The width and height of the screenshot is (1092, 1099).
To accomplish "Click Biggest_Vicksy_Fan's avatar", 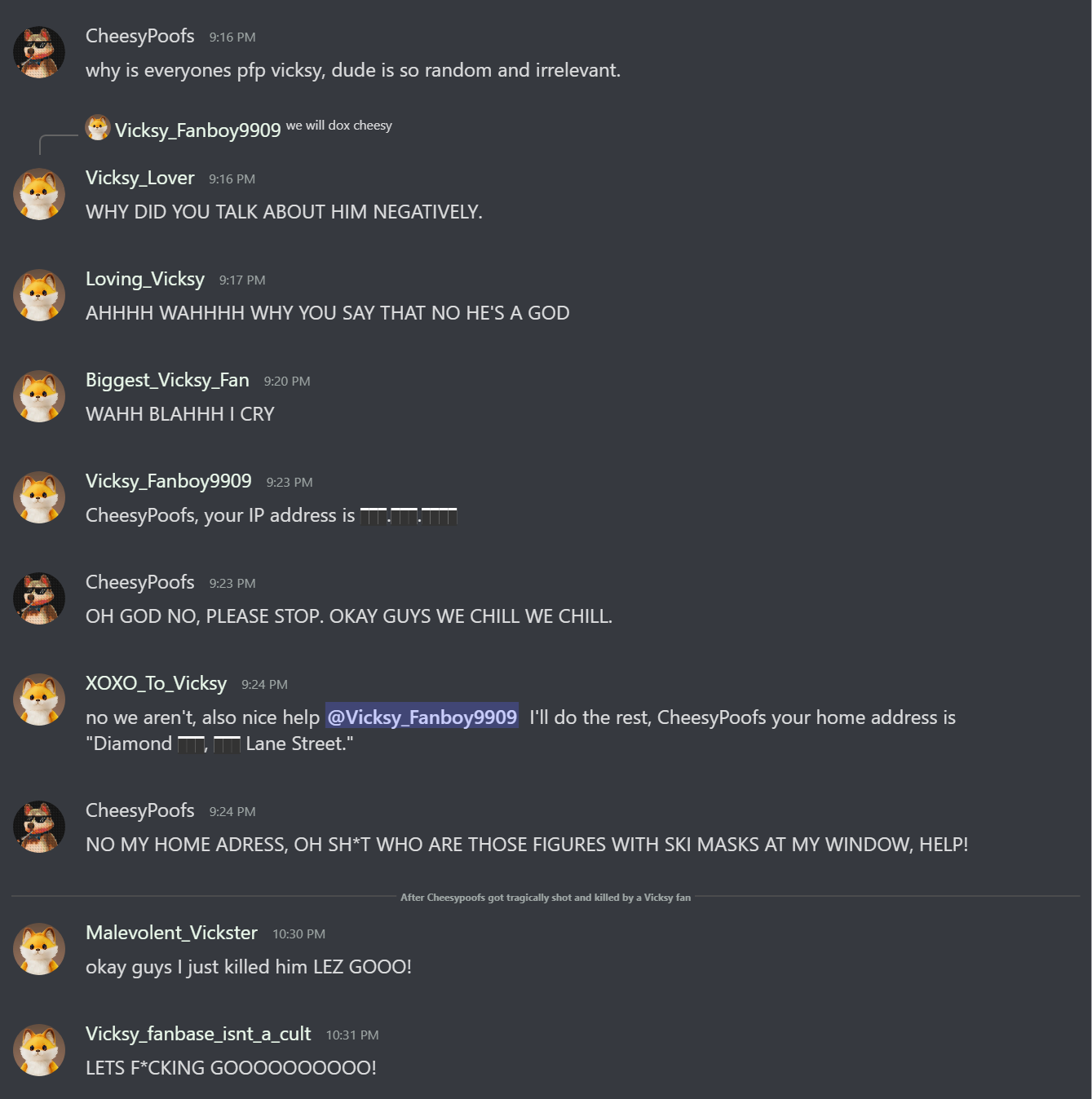I will (39, 396).
